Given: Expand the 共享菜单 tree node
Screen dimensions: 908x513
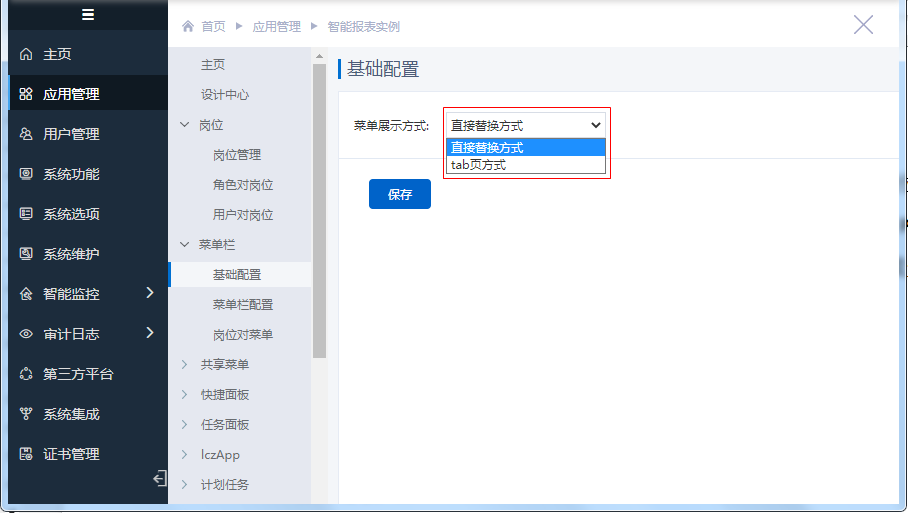Looking at the screenshot, I should coord(184,365).
